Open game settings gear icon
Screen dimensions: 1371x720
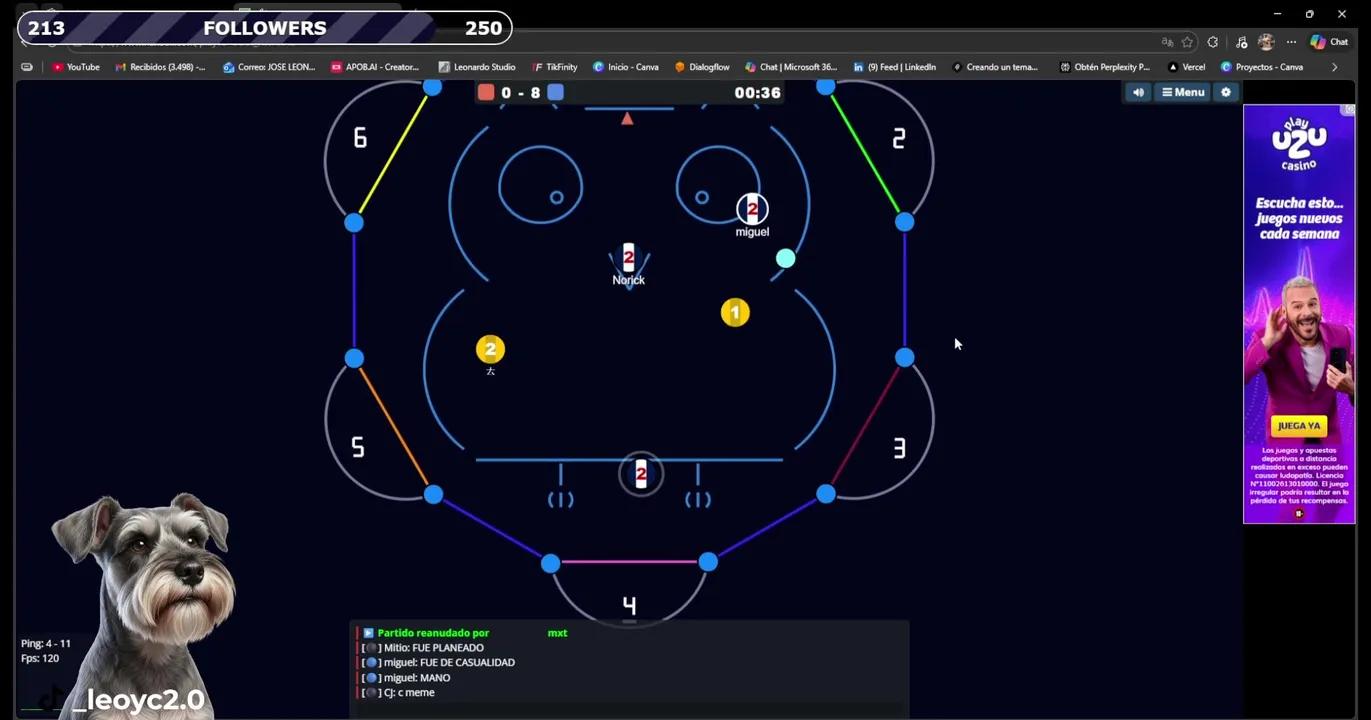click(1226, 92)
